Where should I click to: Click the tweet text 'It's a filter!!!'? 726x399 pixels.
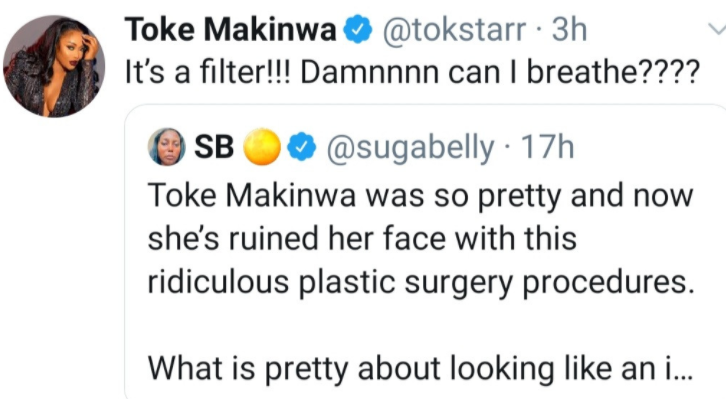coord(207,72)
